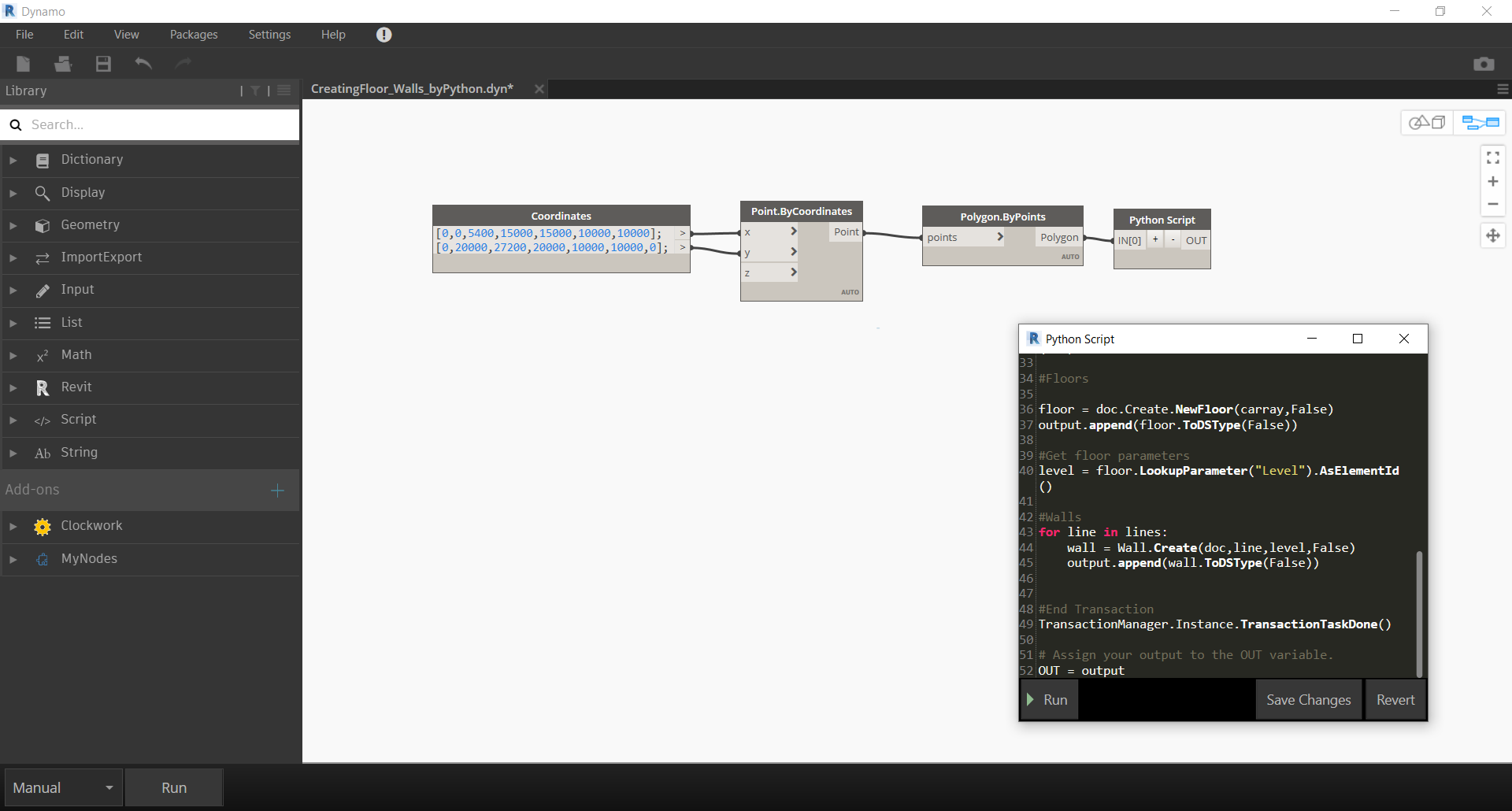Click the y input port chevron on Point.ByCoordinates
Viewport: 1512px width, 811px height.
[x=794, y=252]
